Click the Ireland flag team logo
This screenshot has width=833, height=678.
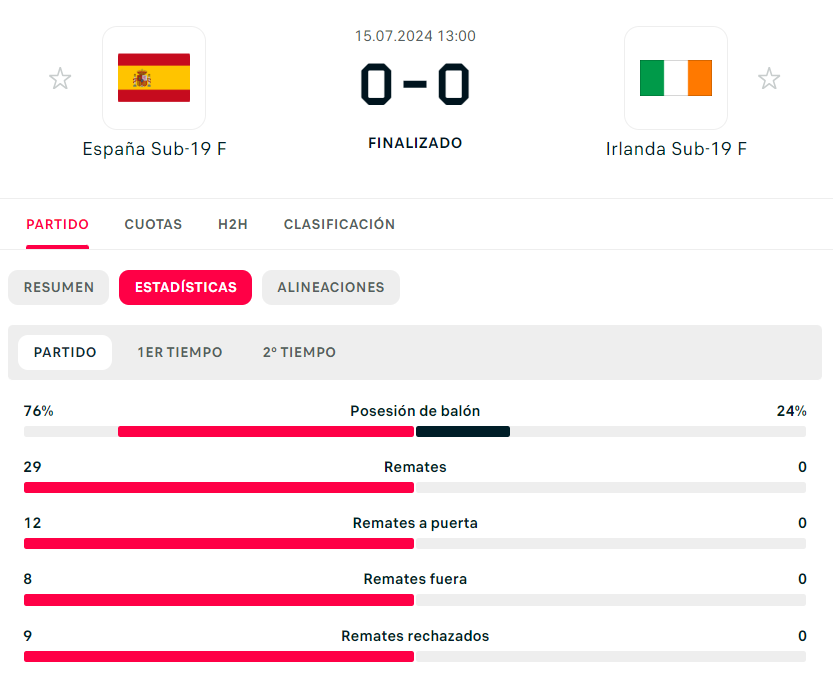[x=676, y=78]
